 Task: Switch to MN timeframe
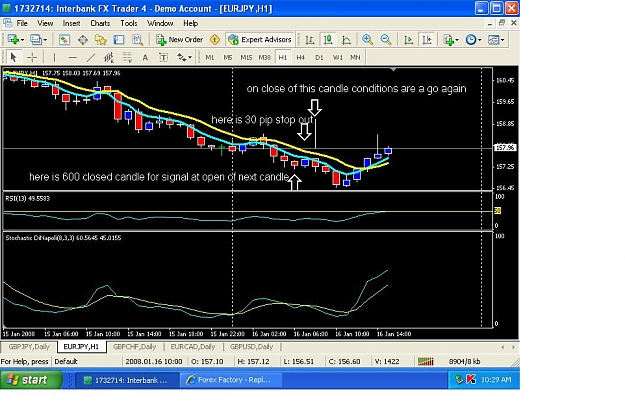tap(355, 57)
